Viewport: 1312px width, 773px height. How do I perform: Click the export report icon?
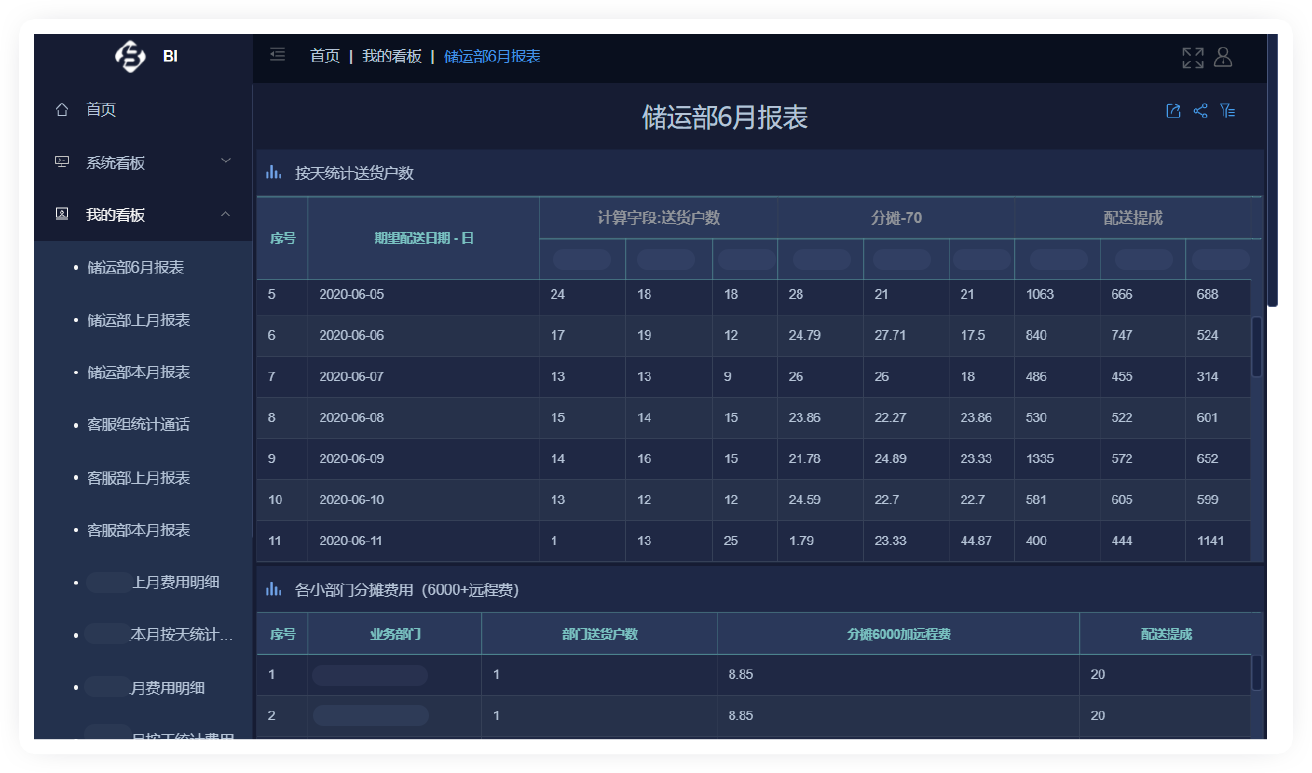[x=1173, y=111]
